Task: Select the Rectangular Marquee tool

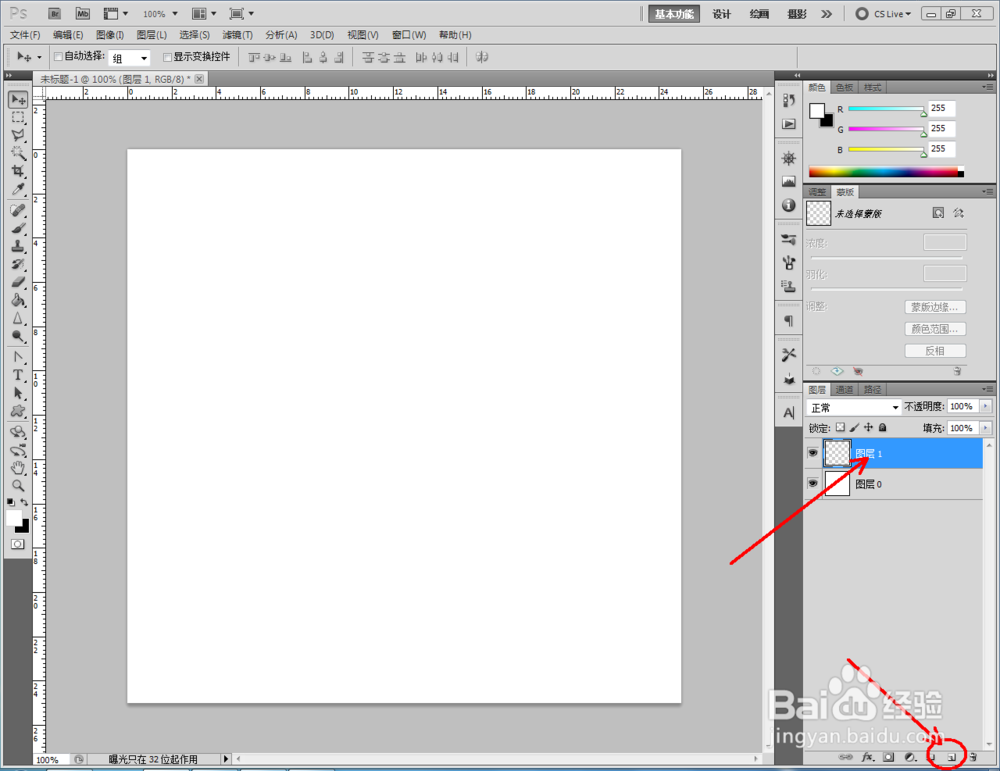Action: 18,117
